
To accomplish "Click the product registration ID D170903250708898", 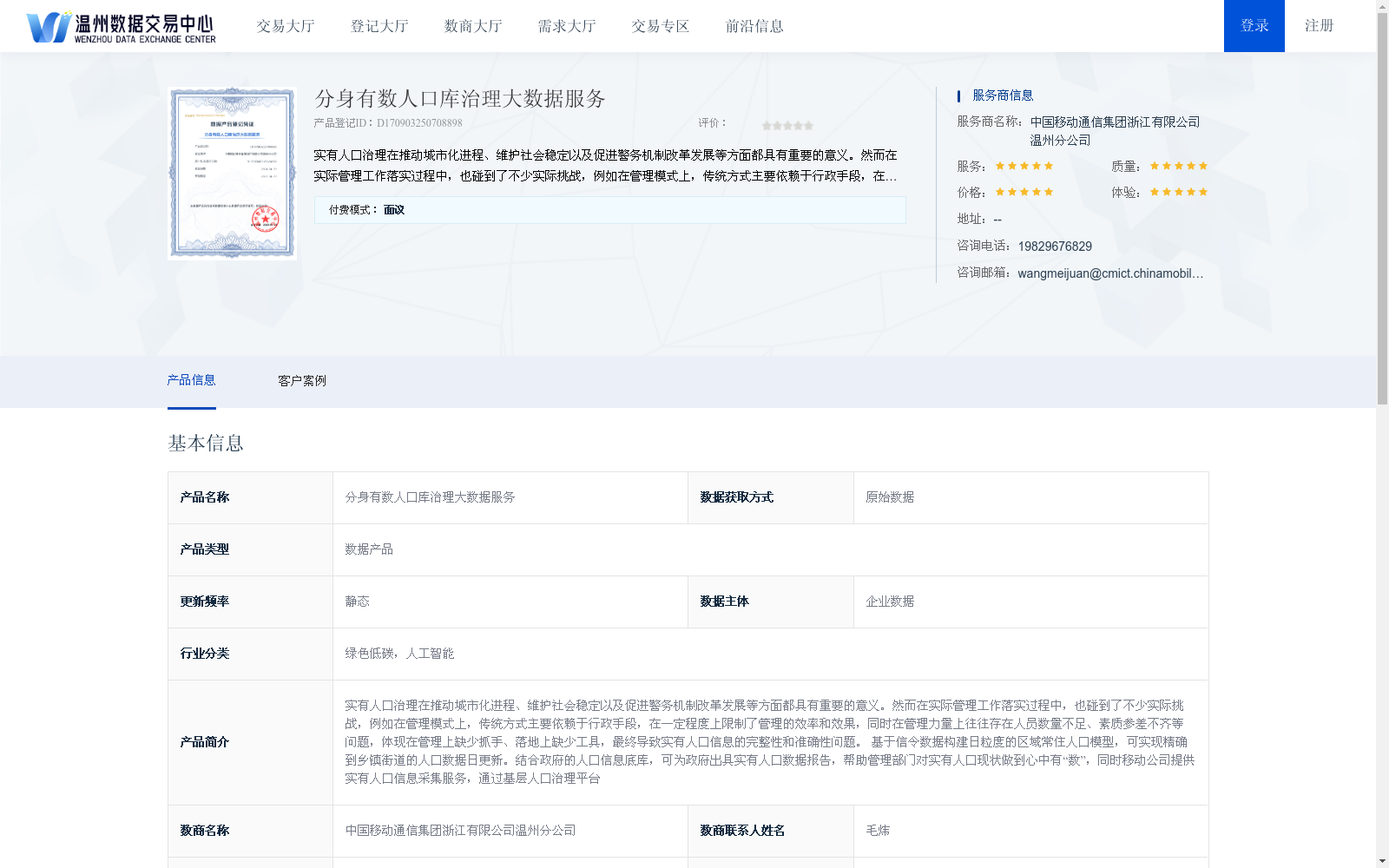I will [419, 123].
